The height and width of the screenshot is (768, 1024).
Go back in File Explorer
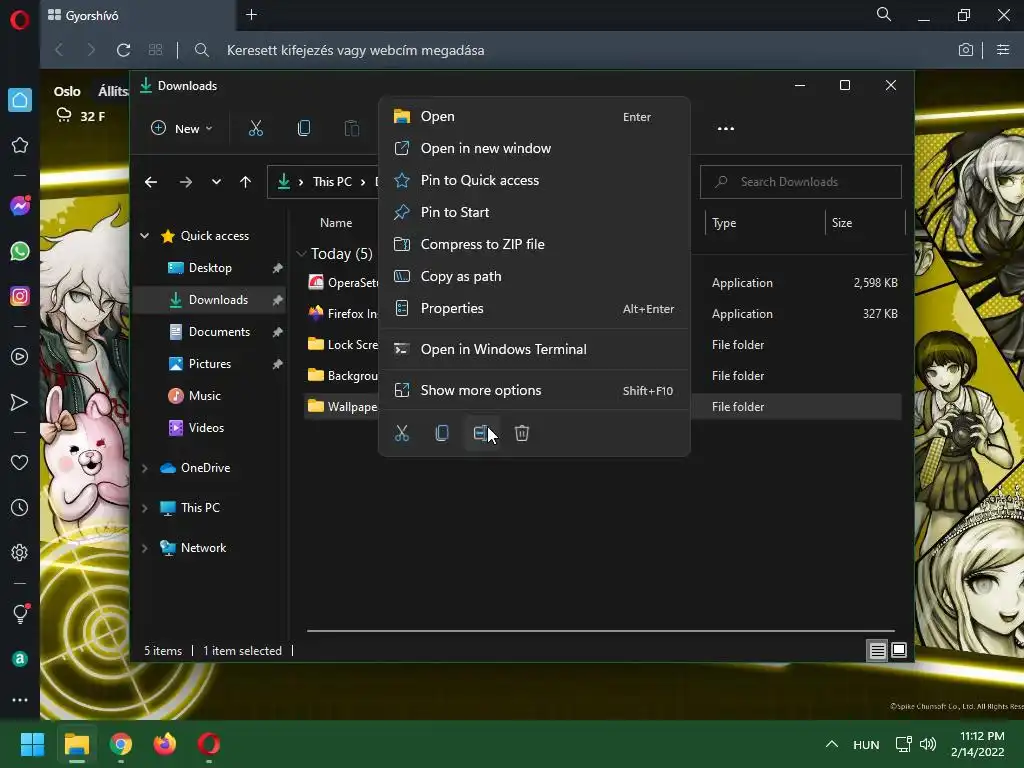(151, 182)
